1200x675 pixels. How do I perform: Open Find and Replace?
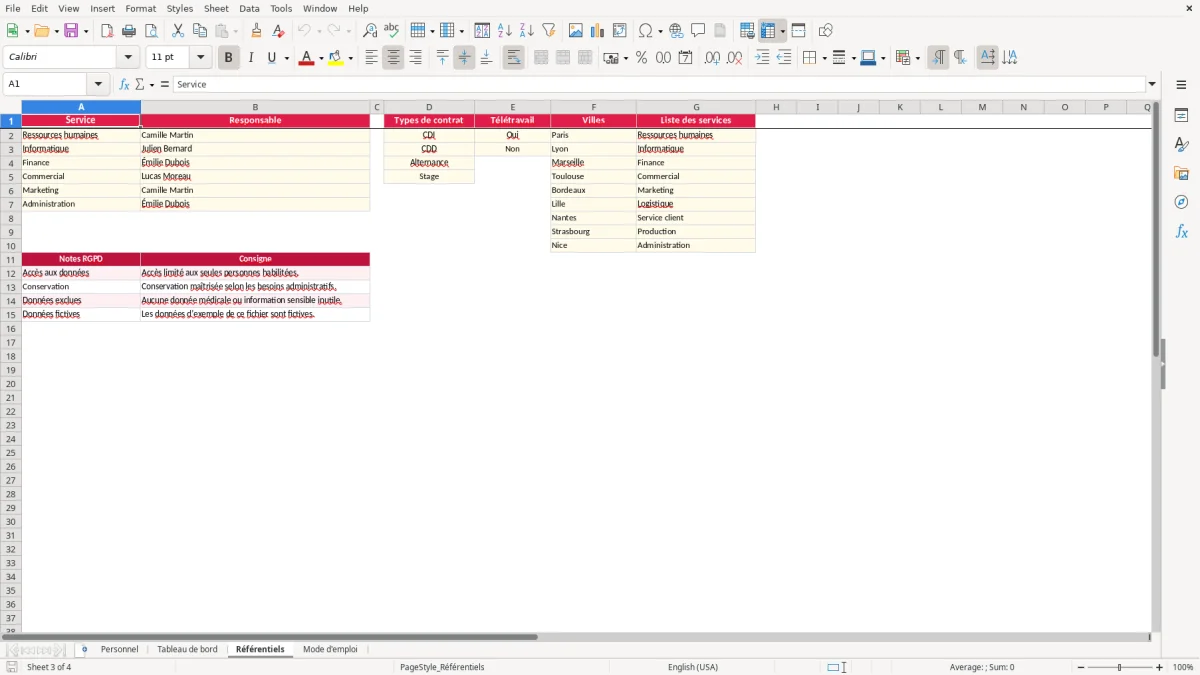click(x=370, y=31)
